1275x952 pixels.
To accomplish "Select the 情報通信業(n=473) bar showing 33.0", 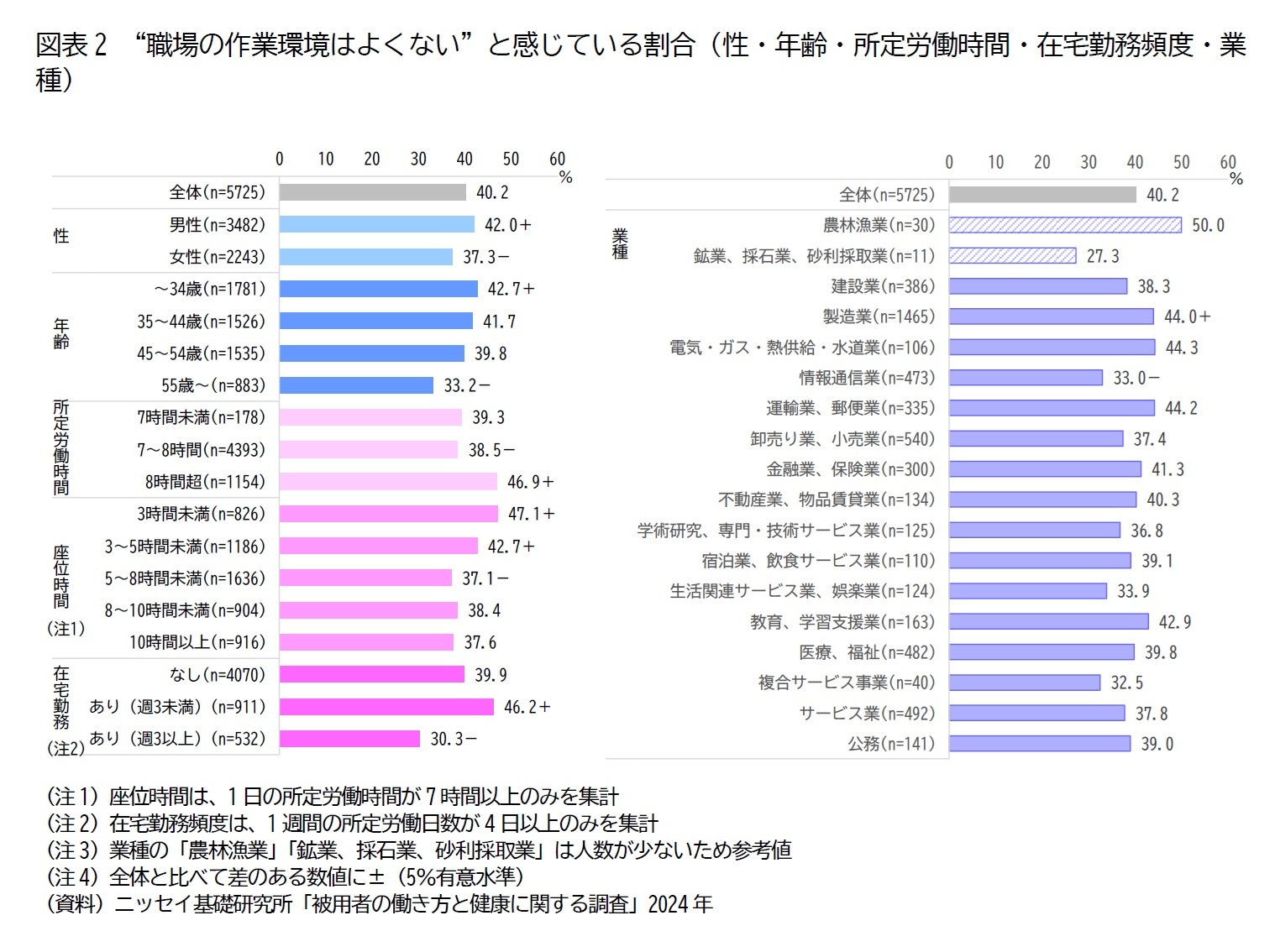I will pyautogui.click(x=1025, y=378).
